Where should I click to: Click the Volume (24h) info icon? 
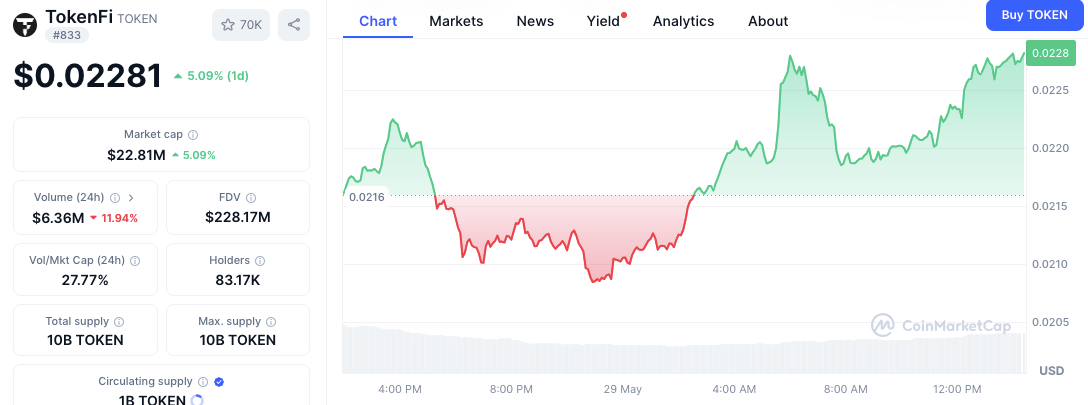tap(115, 198)
